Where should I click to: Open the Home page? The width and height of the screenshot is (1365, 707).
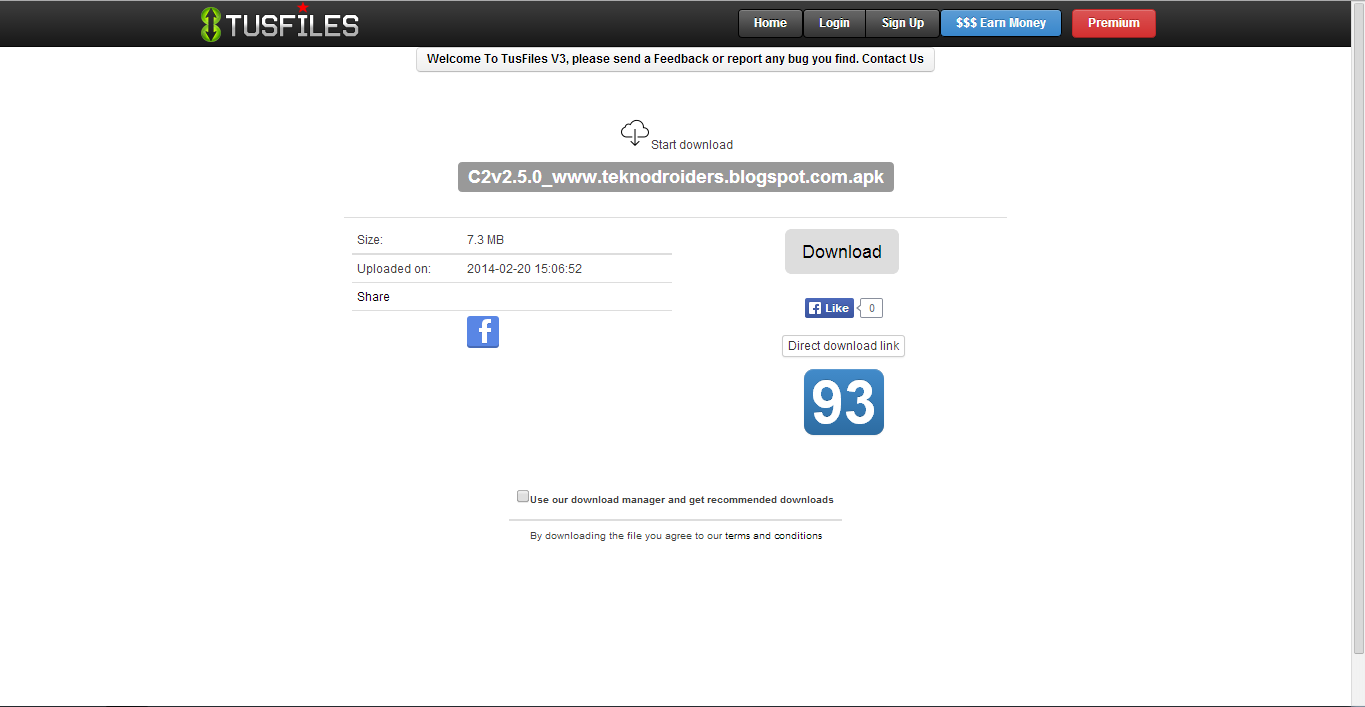point(769,22)
